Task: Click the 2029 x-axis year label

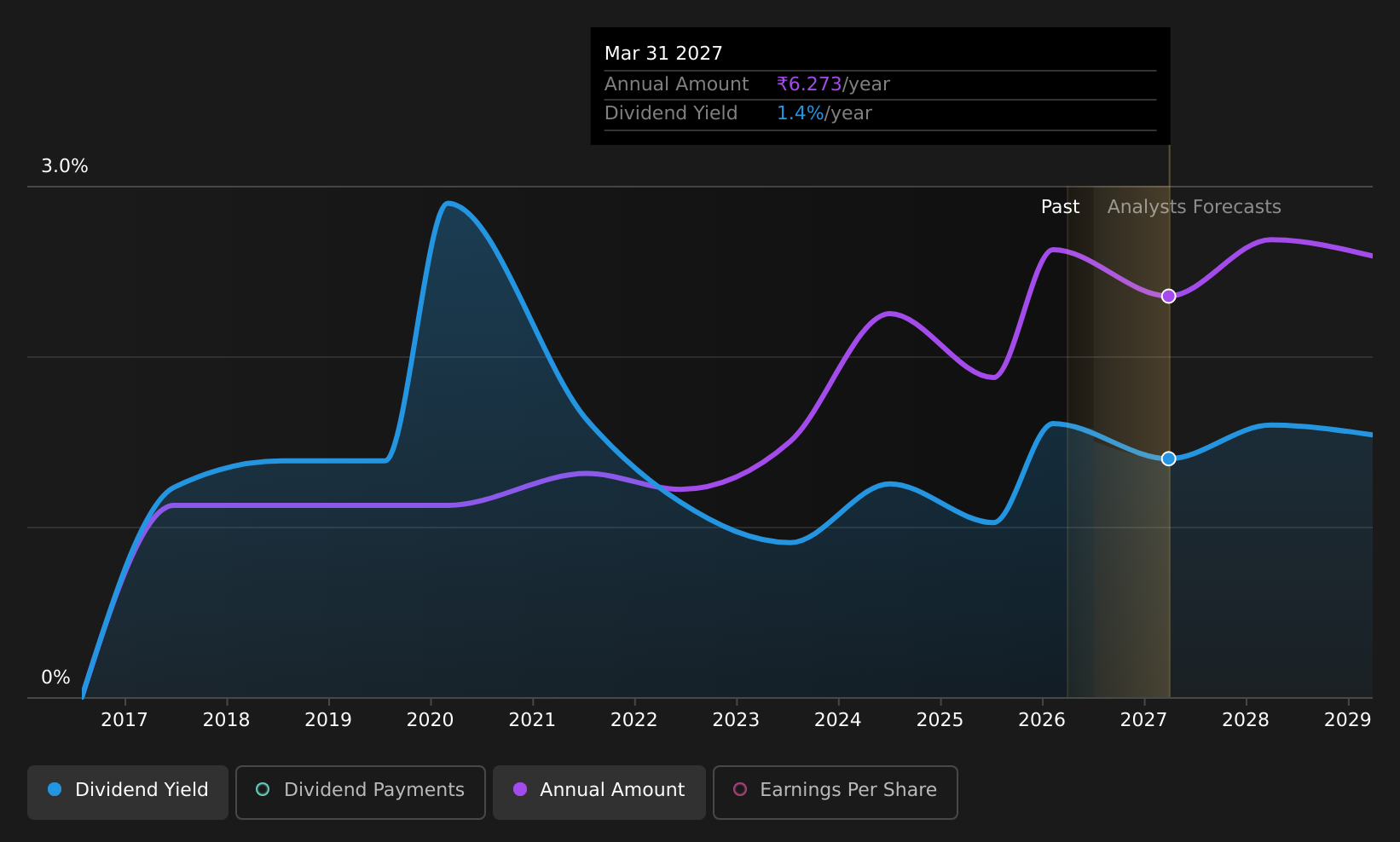Action: (x=1348, y=720)
